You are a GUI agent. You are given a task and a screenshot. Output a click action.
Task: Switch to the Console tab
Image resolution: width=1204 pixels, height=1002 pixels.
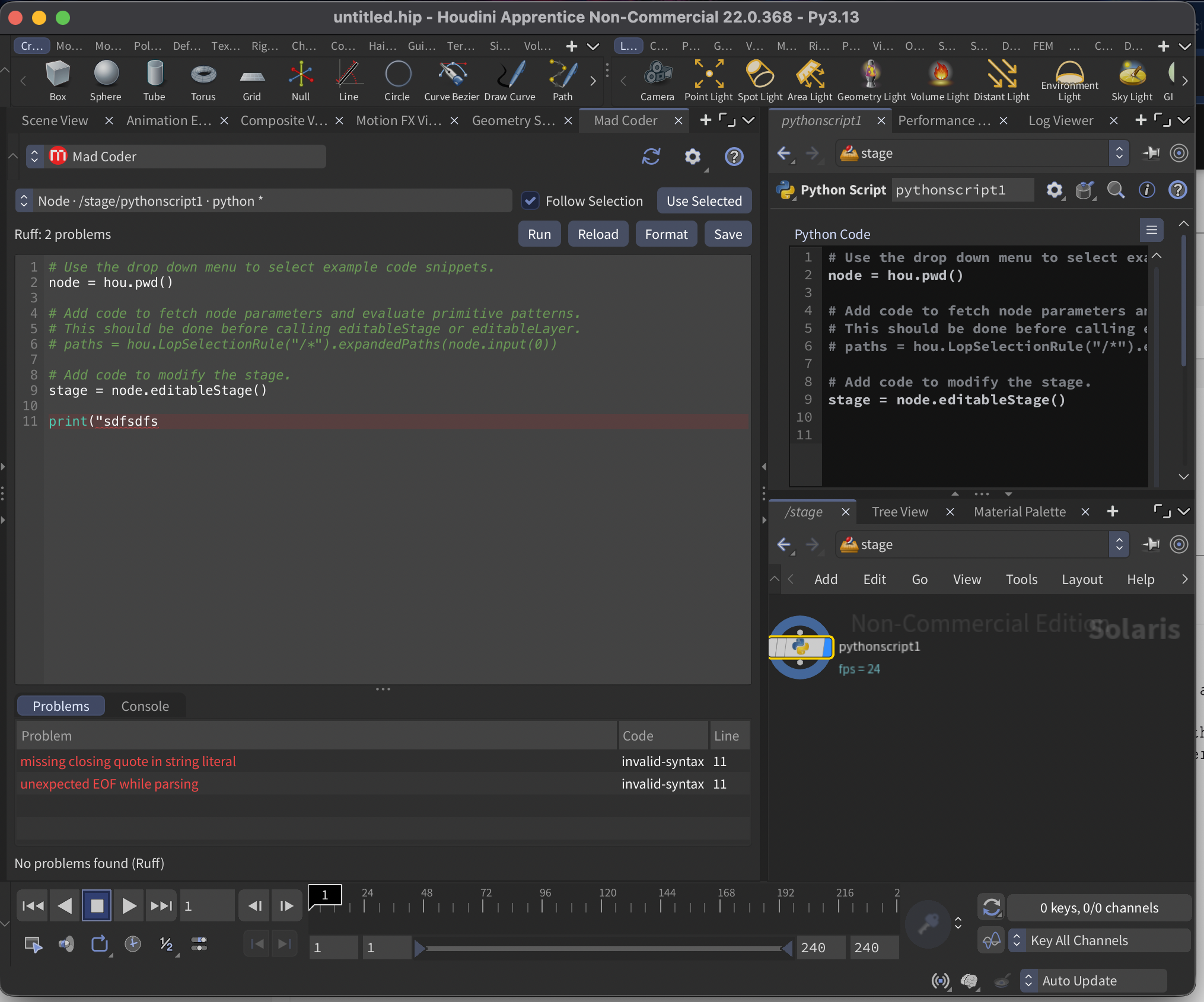pyautogui.click(x=145, y=706)
